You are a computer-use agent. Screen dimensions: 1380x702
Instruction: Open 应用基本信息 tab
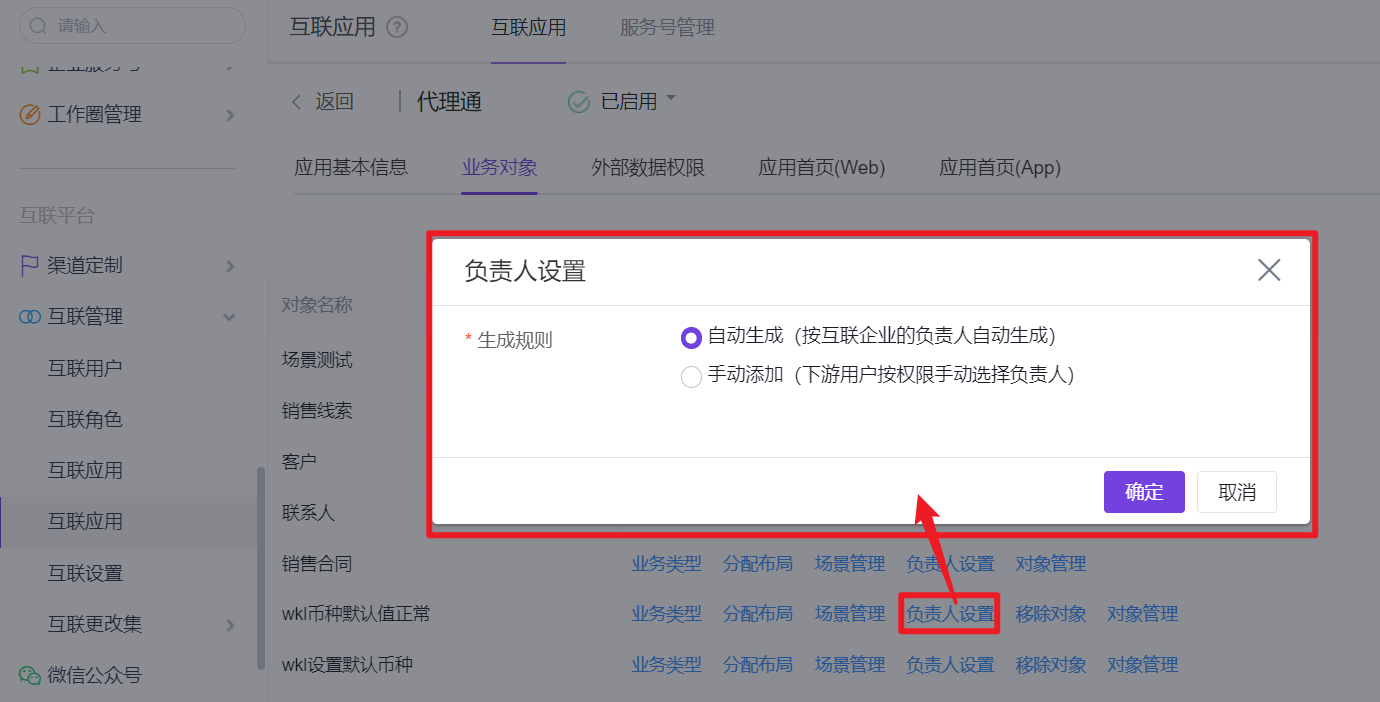tap(351, 168)
